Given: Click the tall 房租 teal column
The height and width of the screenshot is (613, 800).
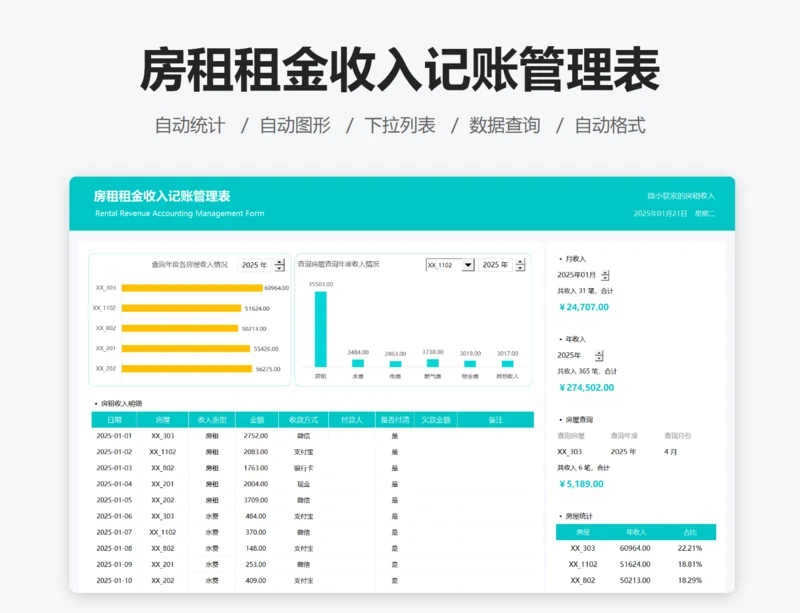Looking at the screenshot, I should [x=321, y=329].
